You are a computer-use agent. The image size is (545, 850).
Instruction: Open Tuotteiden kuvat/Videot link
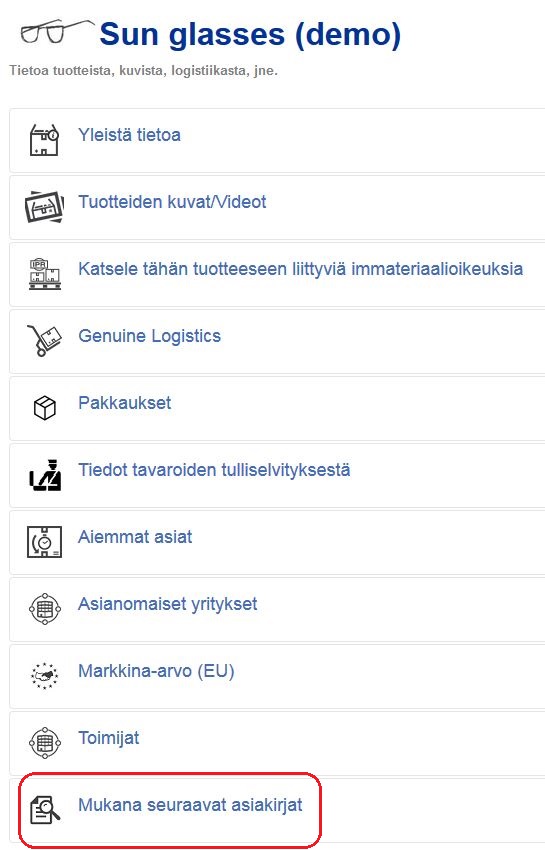(172, 202)
